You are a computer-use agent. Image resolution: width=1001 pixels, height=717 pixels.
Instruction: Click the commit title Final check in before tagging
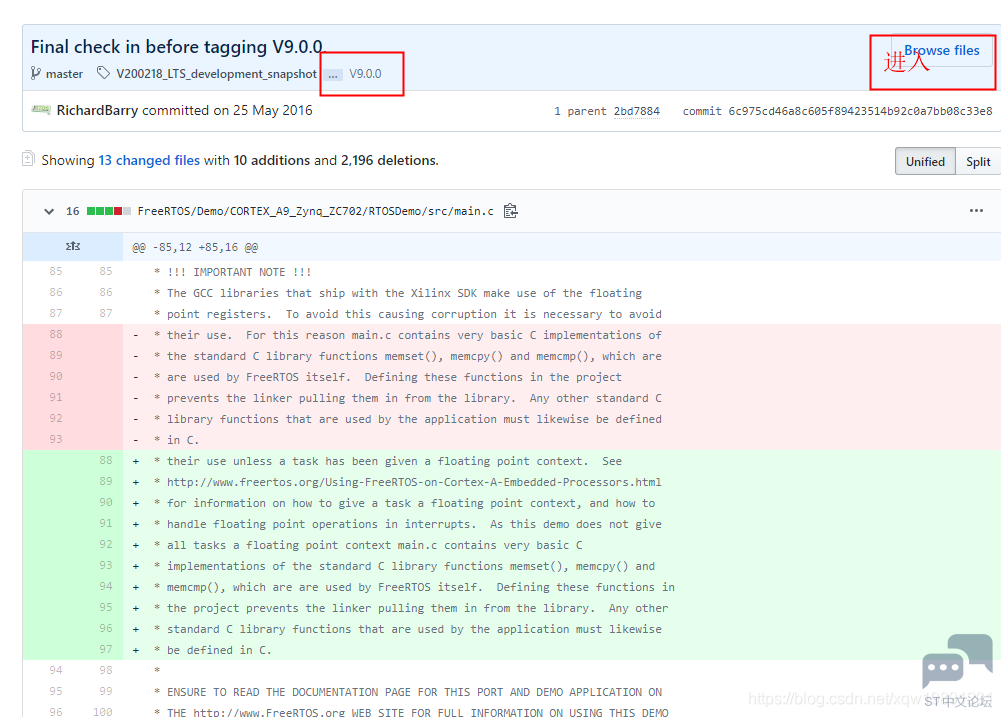click(178, 47)
